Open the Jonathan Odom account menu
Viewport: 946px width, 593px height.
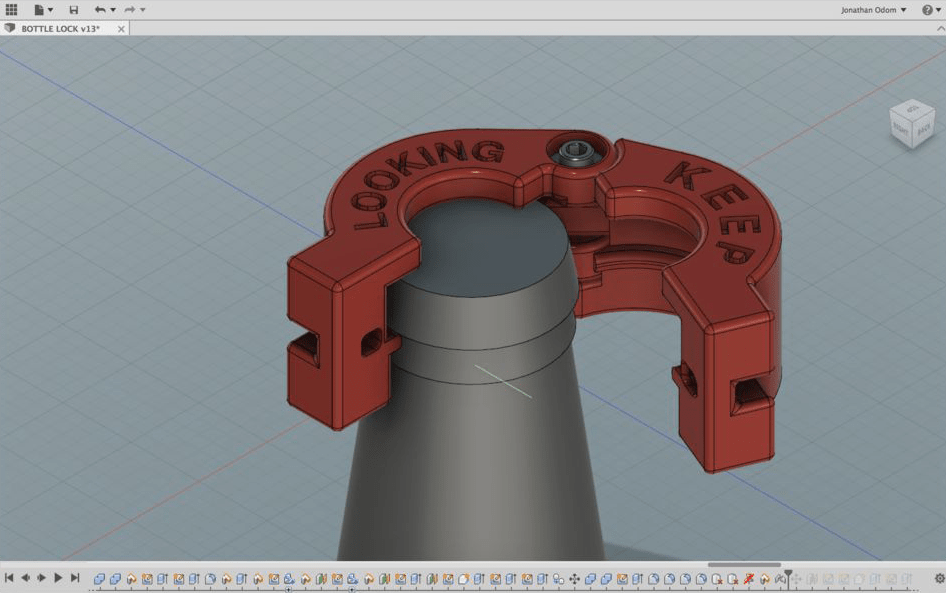(868, 8)
